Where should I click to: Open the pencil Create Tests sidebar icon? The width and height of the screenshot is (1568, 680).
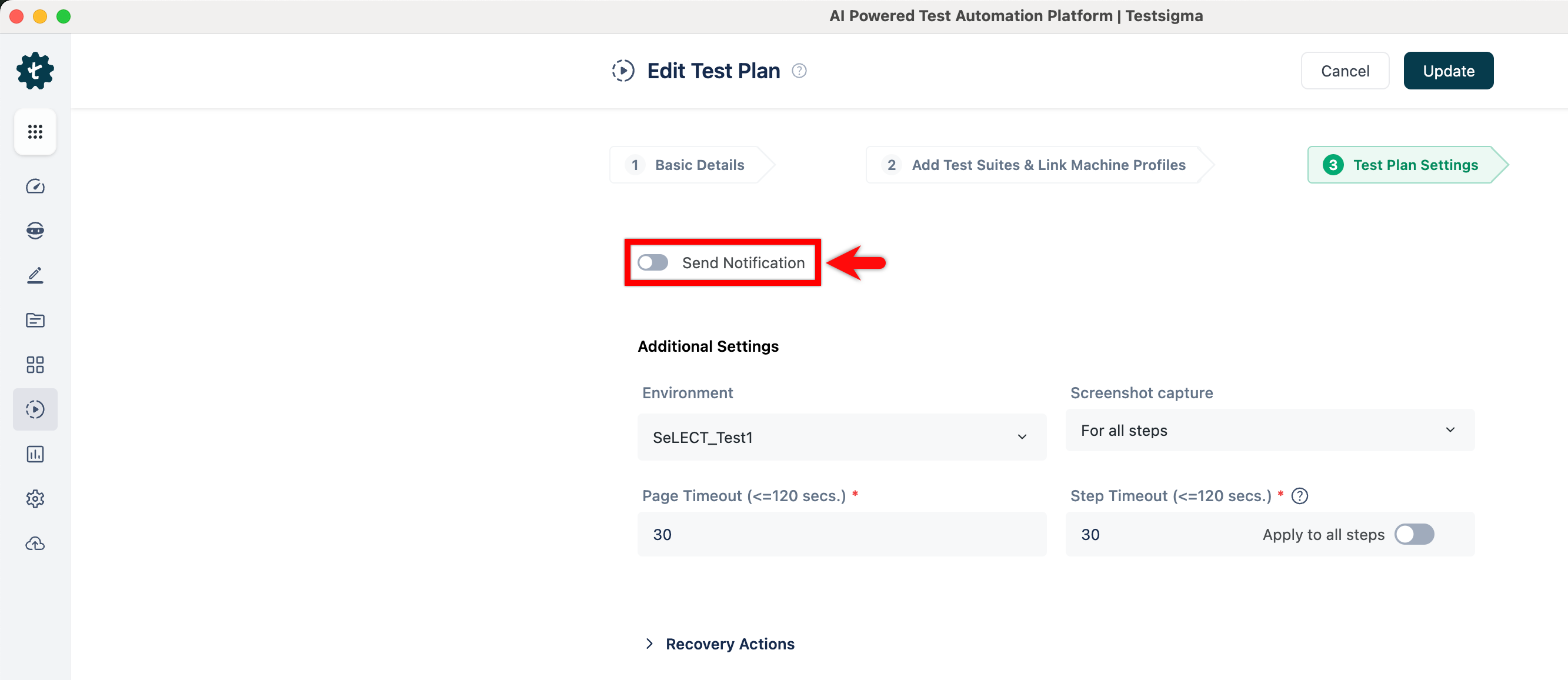[x=35, y=275]
